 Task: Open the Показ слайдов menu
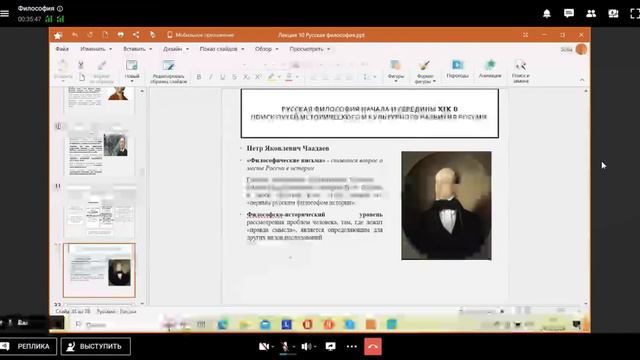pos(222,49)
